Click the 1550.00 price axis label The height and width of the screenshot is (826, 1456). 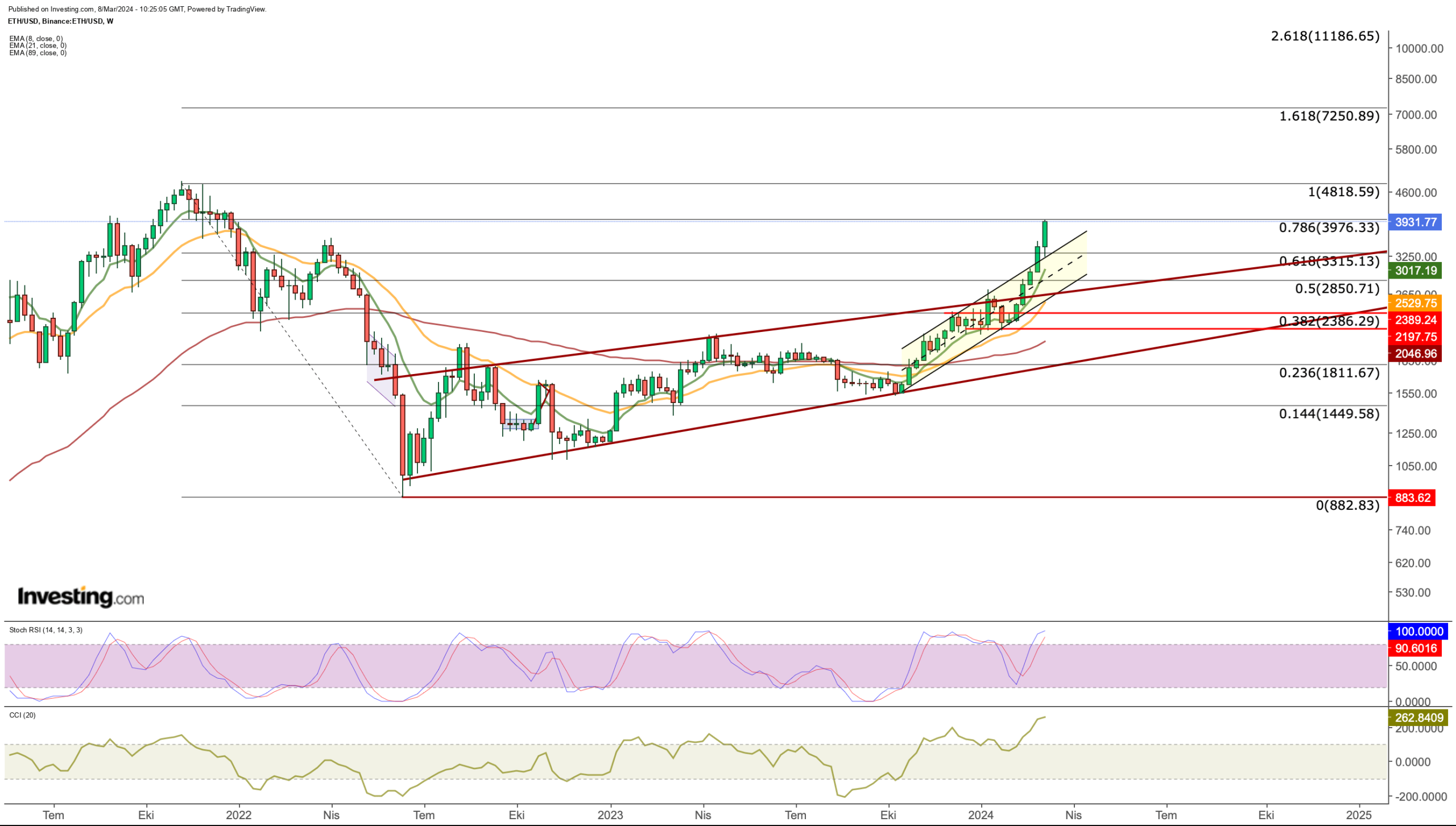pos(1416,393)
